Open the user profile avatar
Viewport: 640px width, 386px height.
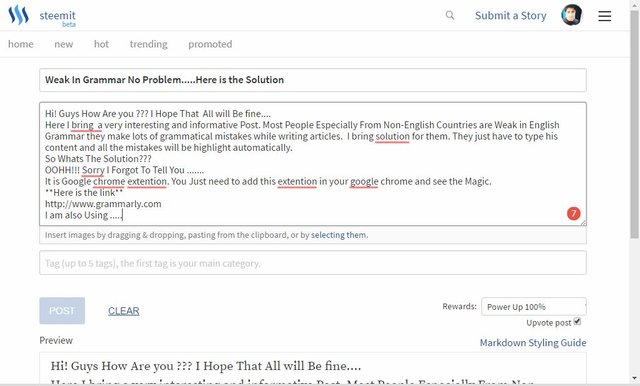coord(571,15)
